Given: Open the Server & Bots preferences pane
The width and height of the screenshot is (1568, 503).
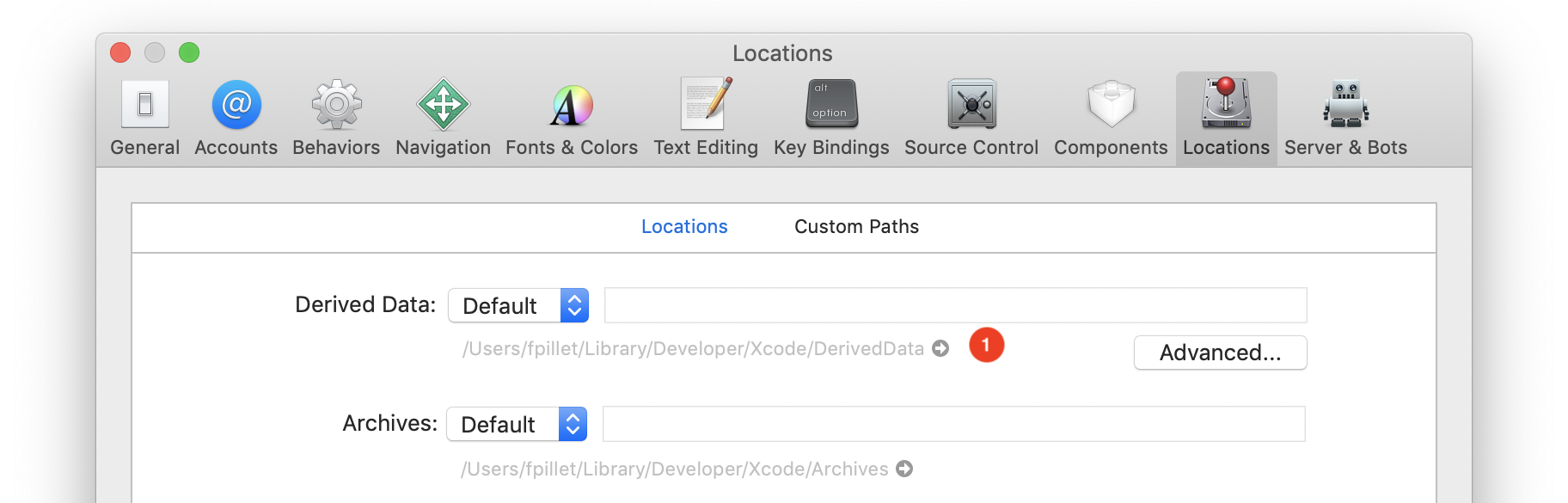Looking at the screenshot, I should pyautogui.click(x=1345, y=119).
